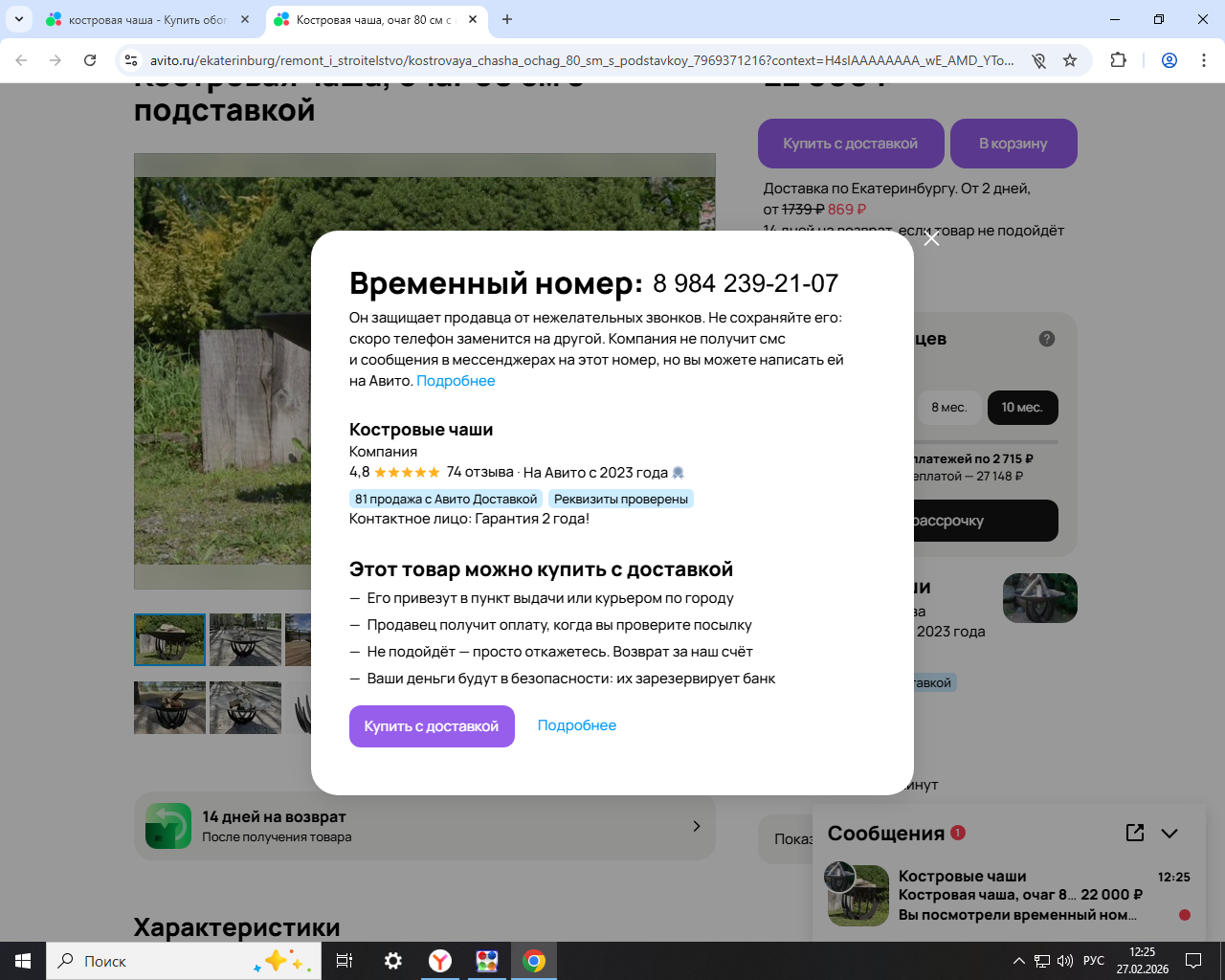Select the second product photo thumbnail
1225x980 pixels.
pos(245,639)
